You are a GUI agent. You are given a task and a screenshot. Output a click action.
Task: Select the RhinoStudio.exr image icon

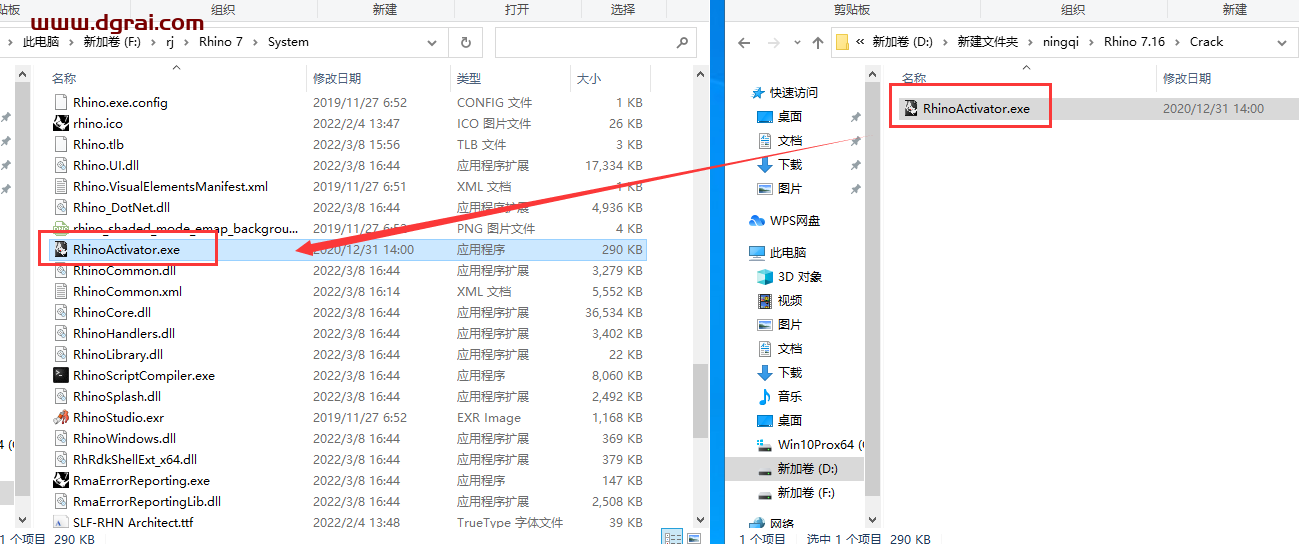tap(61, 417)
